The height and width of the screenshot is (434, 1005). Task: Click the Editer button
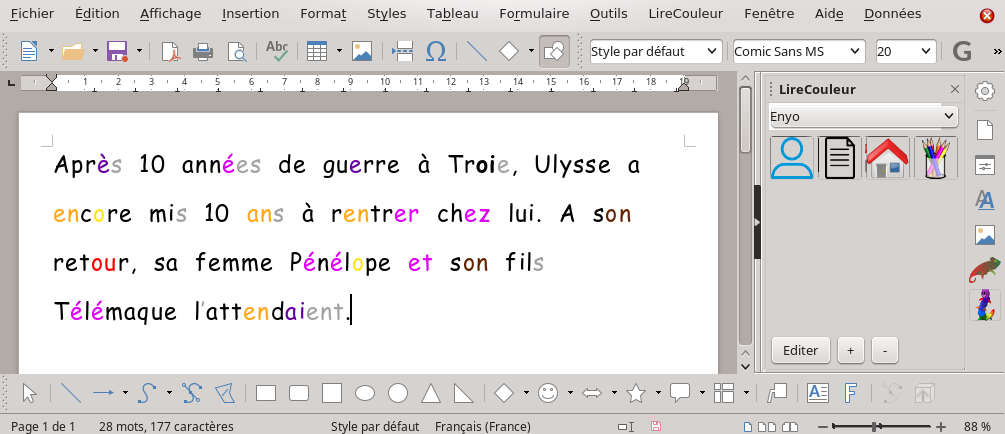click(800, 350)
